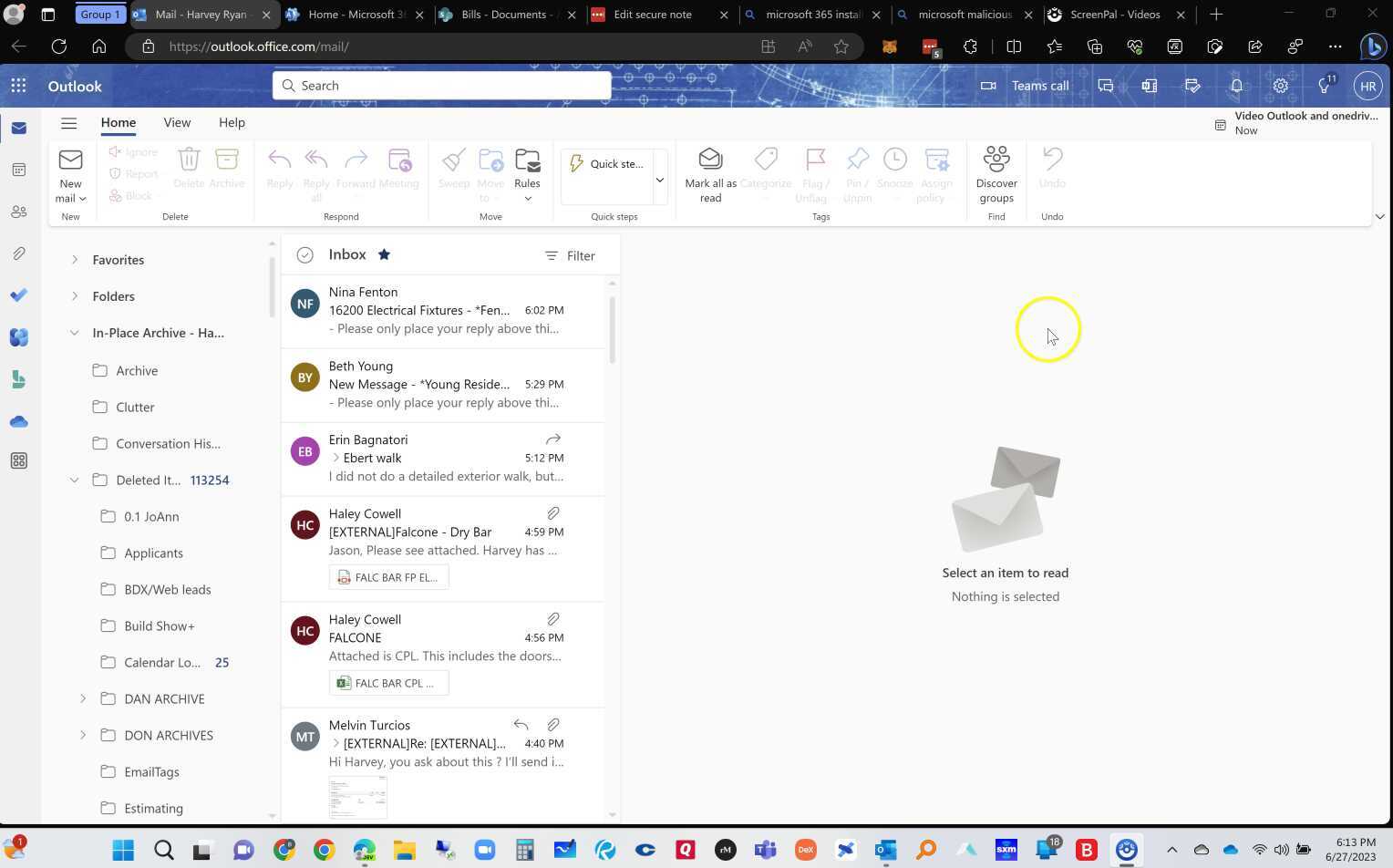The height and width of the screenshot is (868, 1393).
Task: Enable the select-all circle above the message list
Action: (304, 254)
